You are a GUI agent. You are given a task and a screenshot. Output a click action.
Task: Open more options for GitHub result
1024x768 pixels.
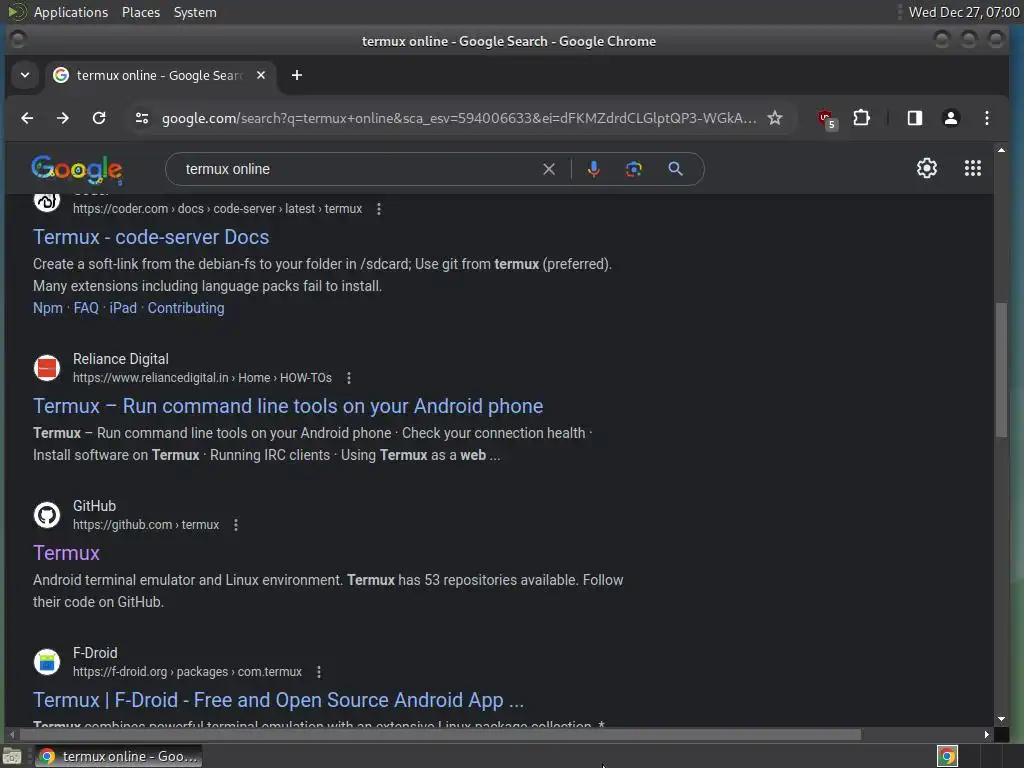point(236,525)
